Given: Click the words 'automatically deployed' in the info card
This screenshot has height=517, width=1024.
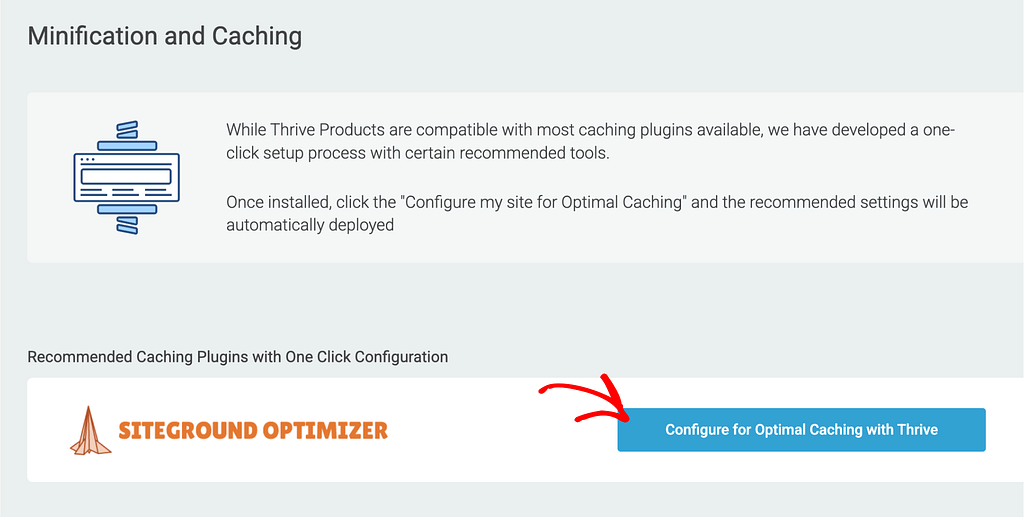Looking at the screenshot, I should coord(310,225).
